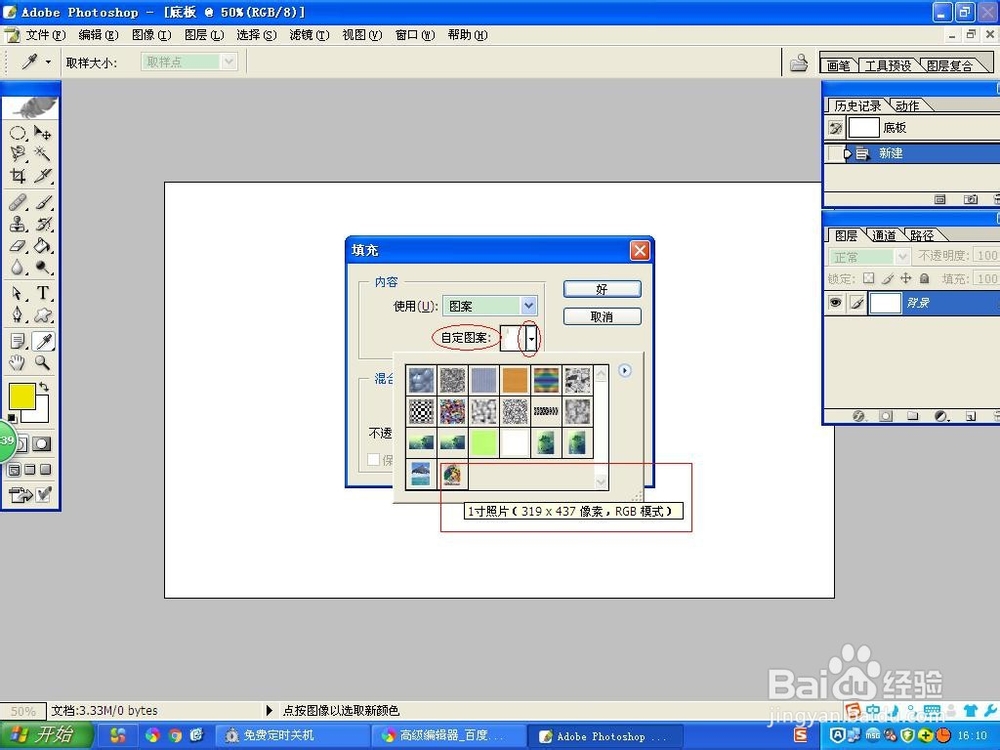The width and height of the screenshot is (1000, 750).
Task: Open eyedropper tool preset picker arrow
Action: 48,62
